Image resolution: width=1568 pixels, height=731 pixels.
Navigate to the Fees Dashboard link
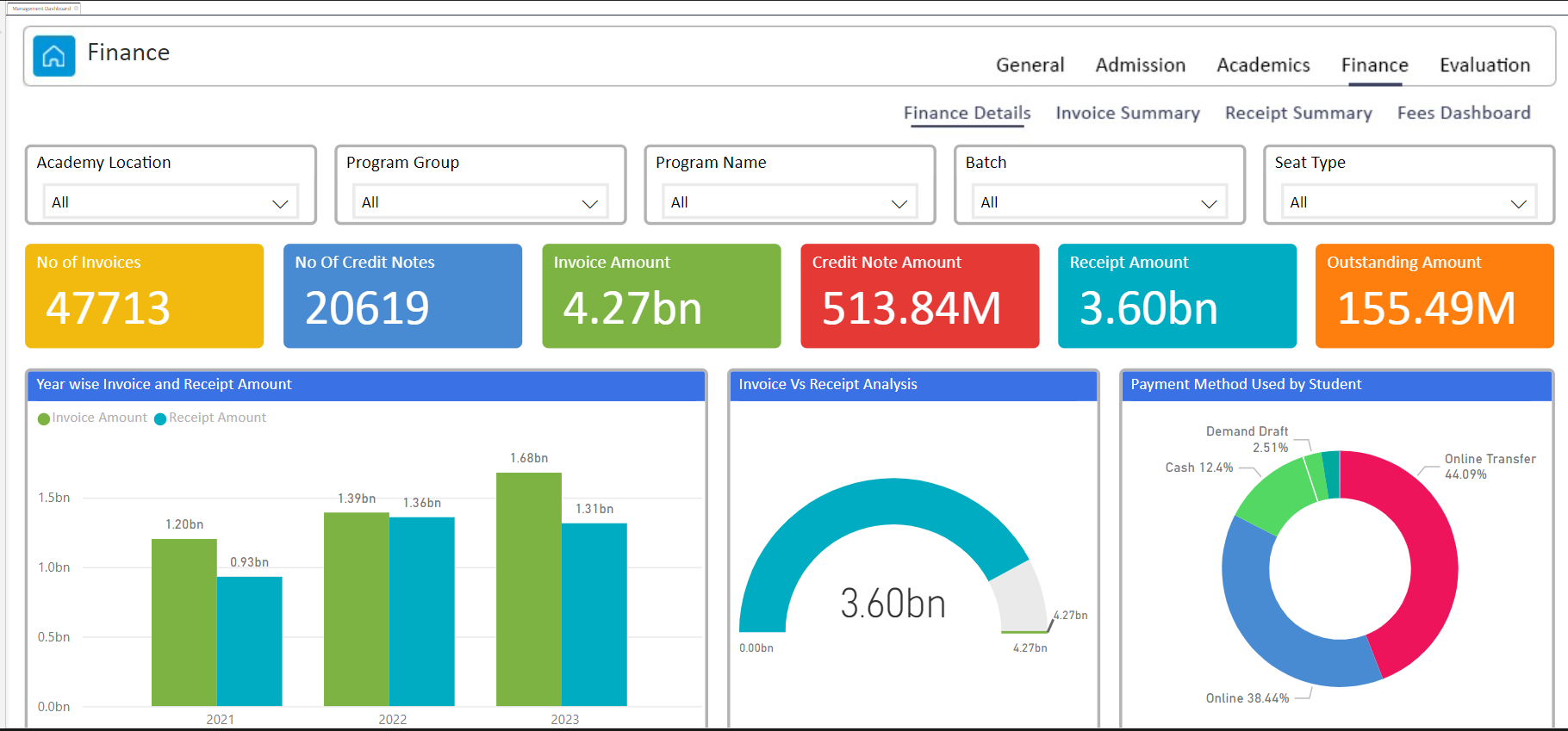point(1464,113)
